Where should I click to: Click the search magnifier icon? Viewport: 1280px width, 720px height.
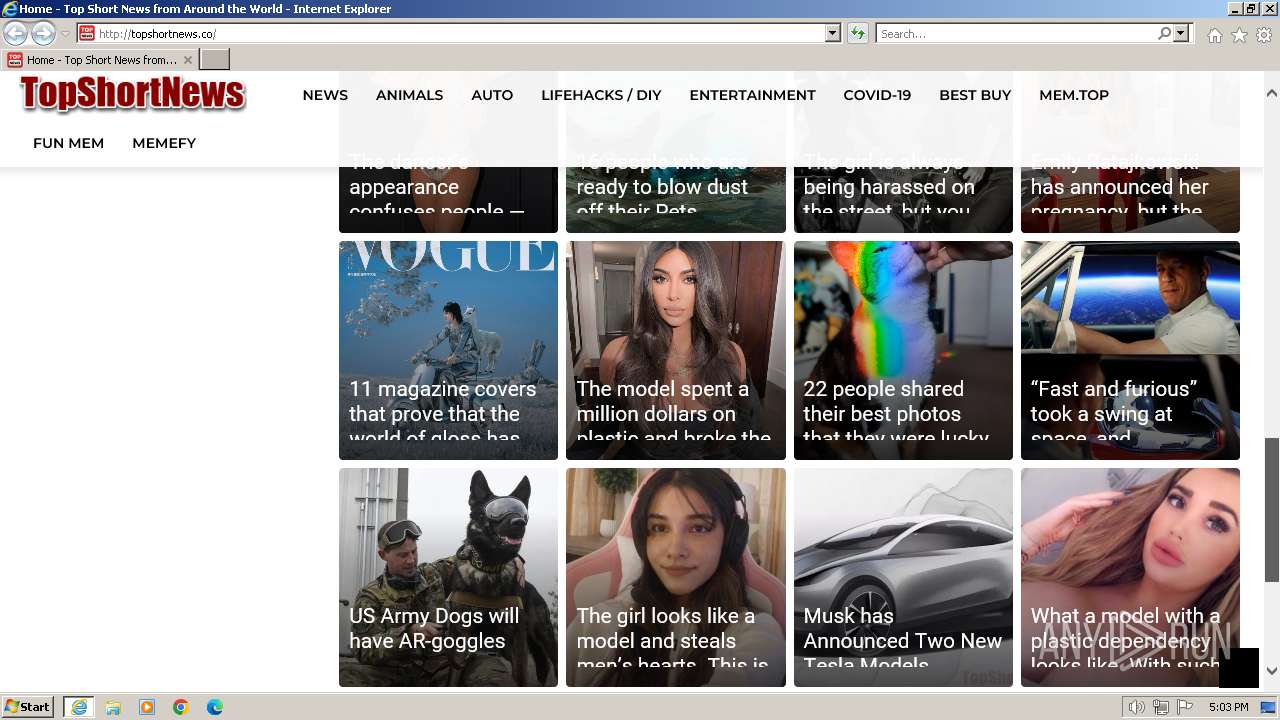1164,34
